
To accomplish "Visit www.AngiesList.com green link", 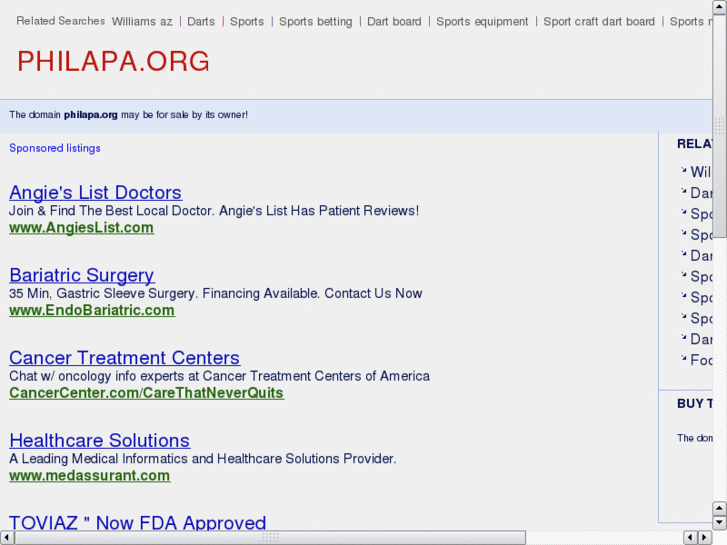I will click(x=82, y=227).
